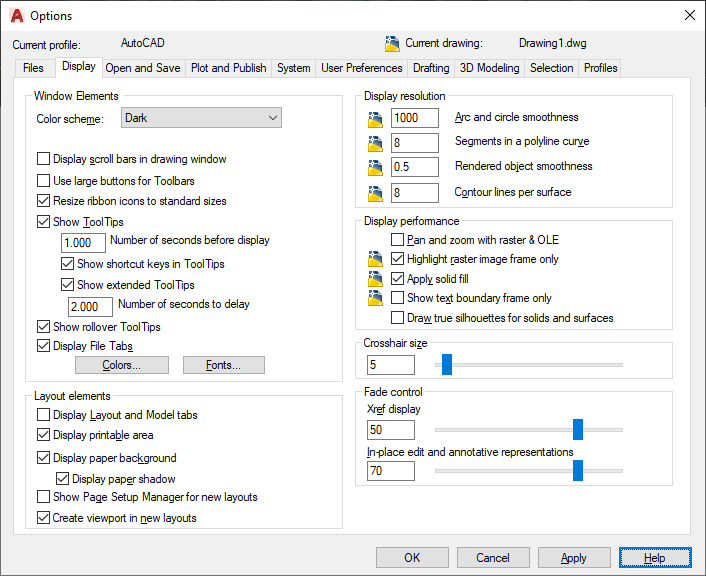Click drawing icon beside Rendered object smoothness
Viewport: 706px width, 576px height.
point(376,166)
